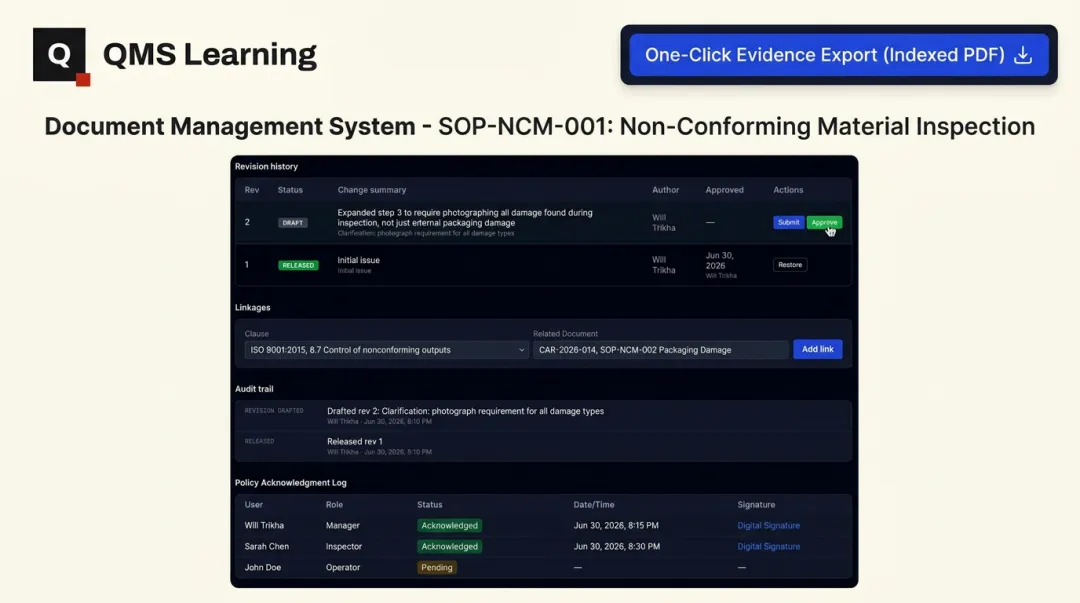Click the Related Document input field
This screenshot has height=603, width=1080.
coord(661,350)
